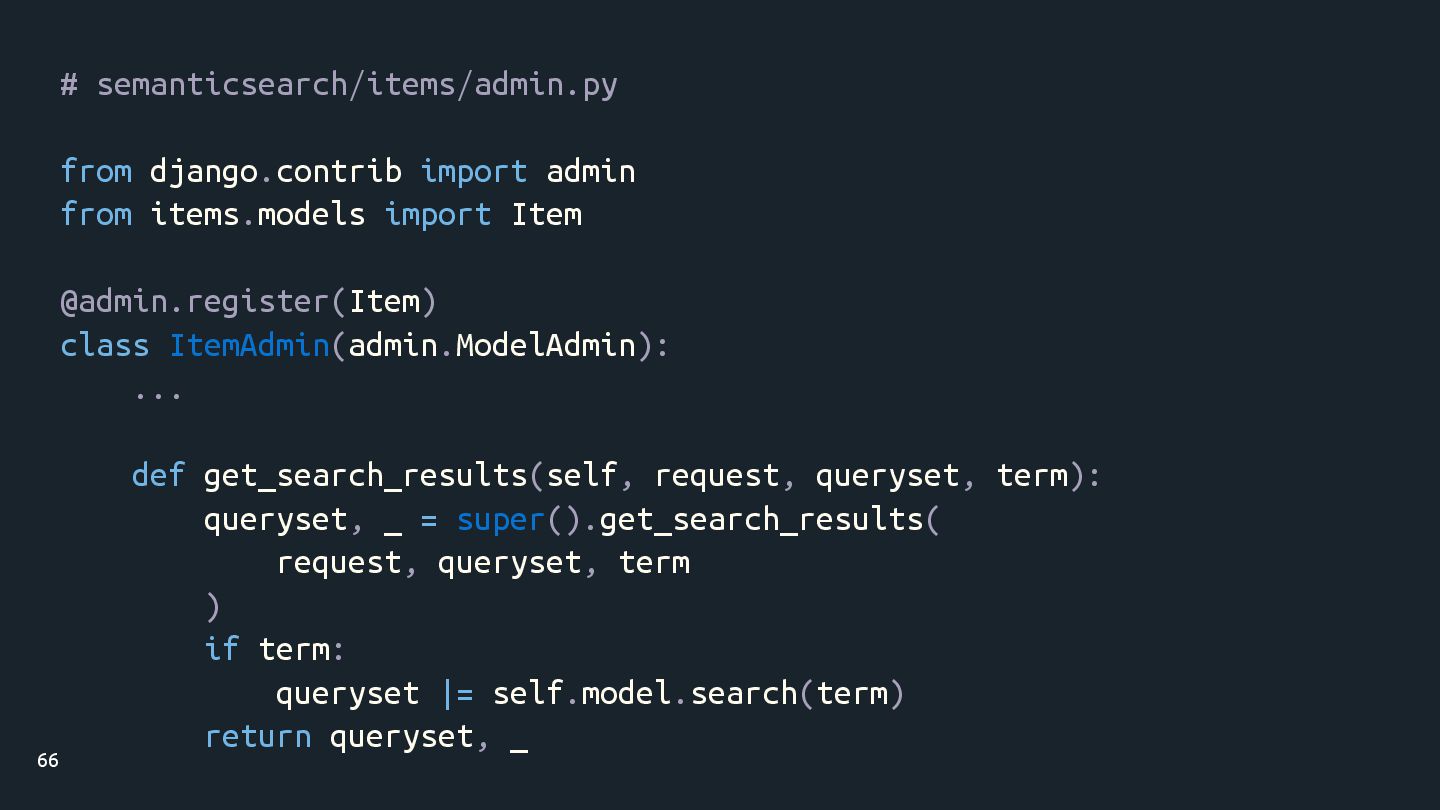Click the slide number 66
The height and width of the screenshot is (810, 1440).
[x=48, y=761]
